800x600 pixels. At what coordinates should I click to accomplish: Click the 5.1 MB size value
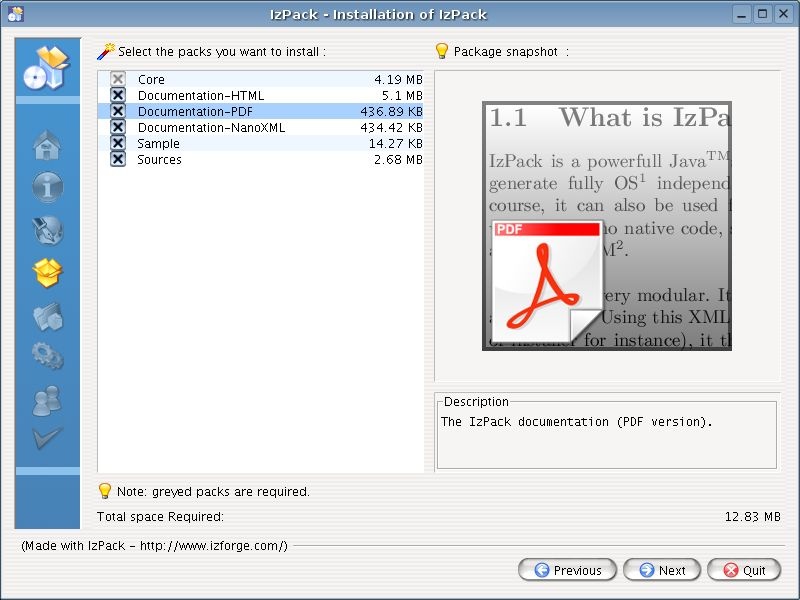(x=402, y=95)
